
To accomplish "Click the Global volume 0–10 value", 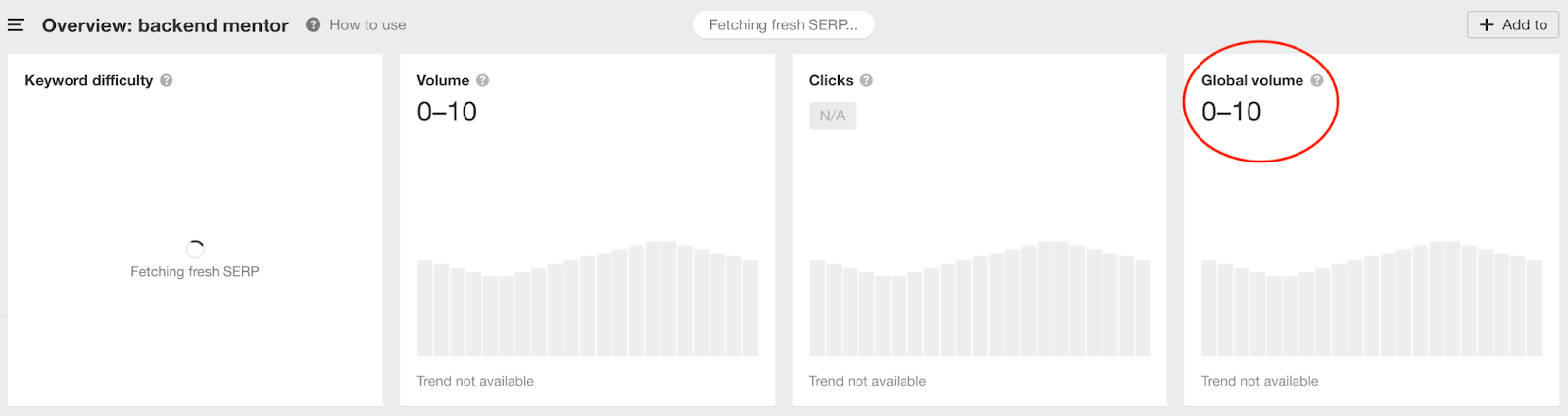I will (1232, 113).
